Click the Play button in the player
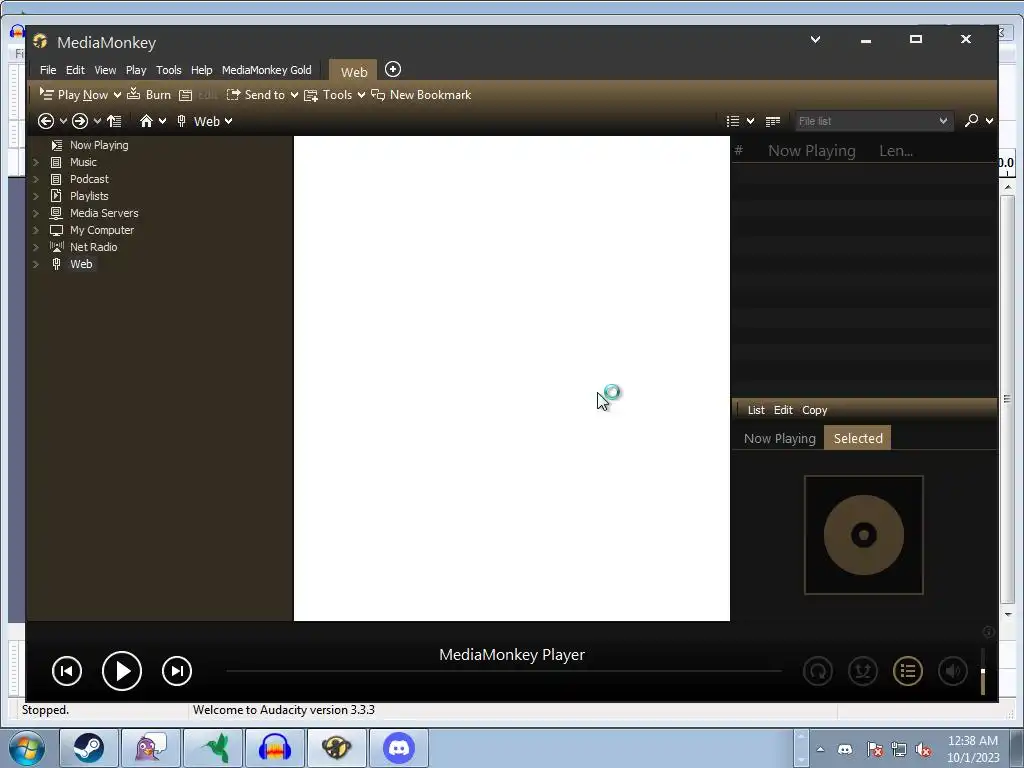 point(121,671)
